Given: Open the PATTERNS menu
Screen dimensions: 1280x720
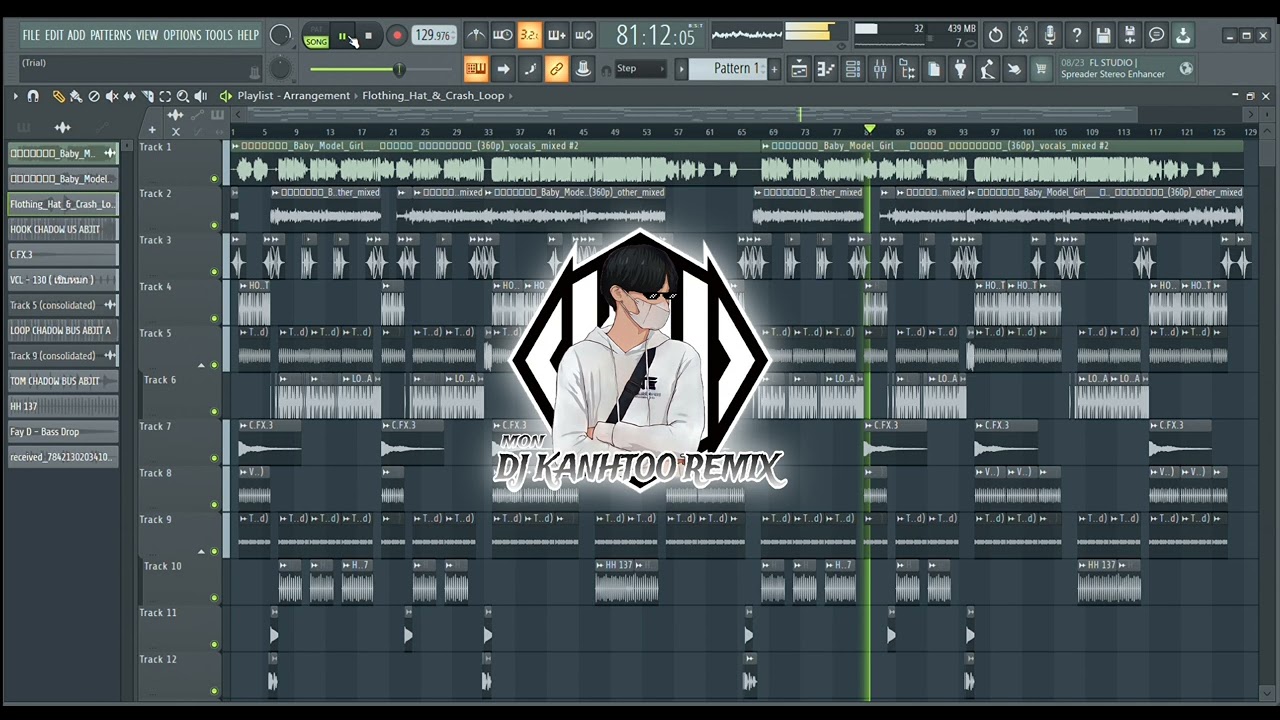Looking at the screenshot, I should coord(111,35).
